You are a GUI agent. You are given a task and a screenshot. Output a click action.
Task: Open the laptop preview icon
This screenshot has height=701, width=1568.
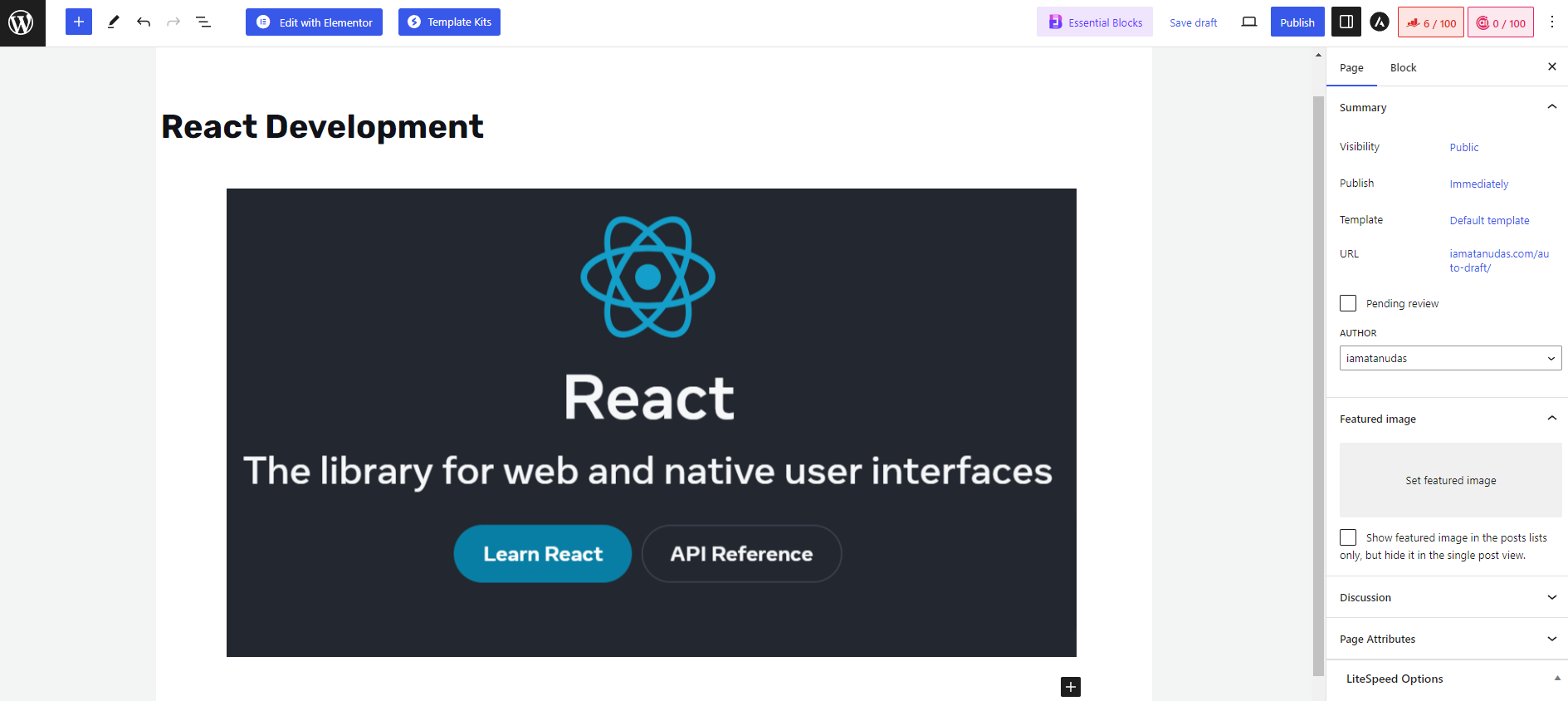[x=1249, y=22]
